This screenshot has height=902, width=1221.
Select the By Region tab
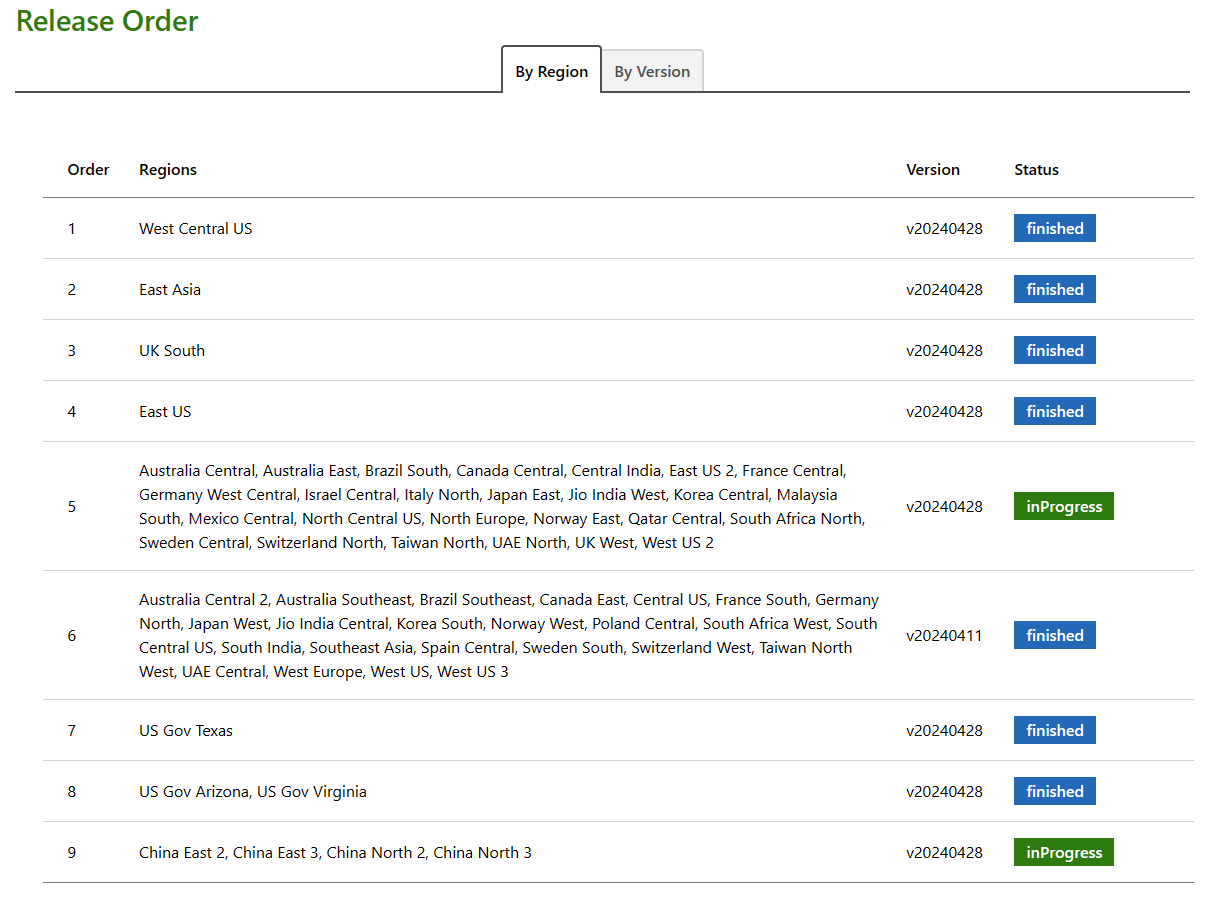551,71
